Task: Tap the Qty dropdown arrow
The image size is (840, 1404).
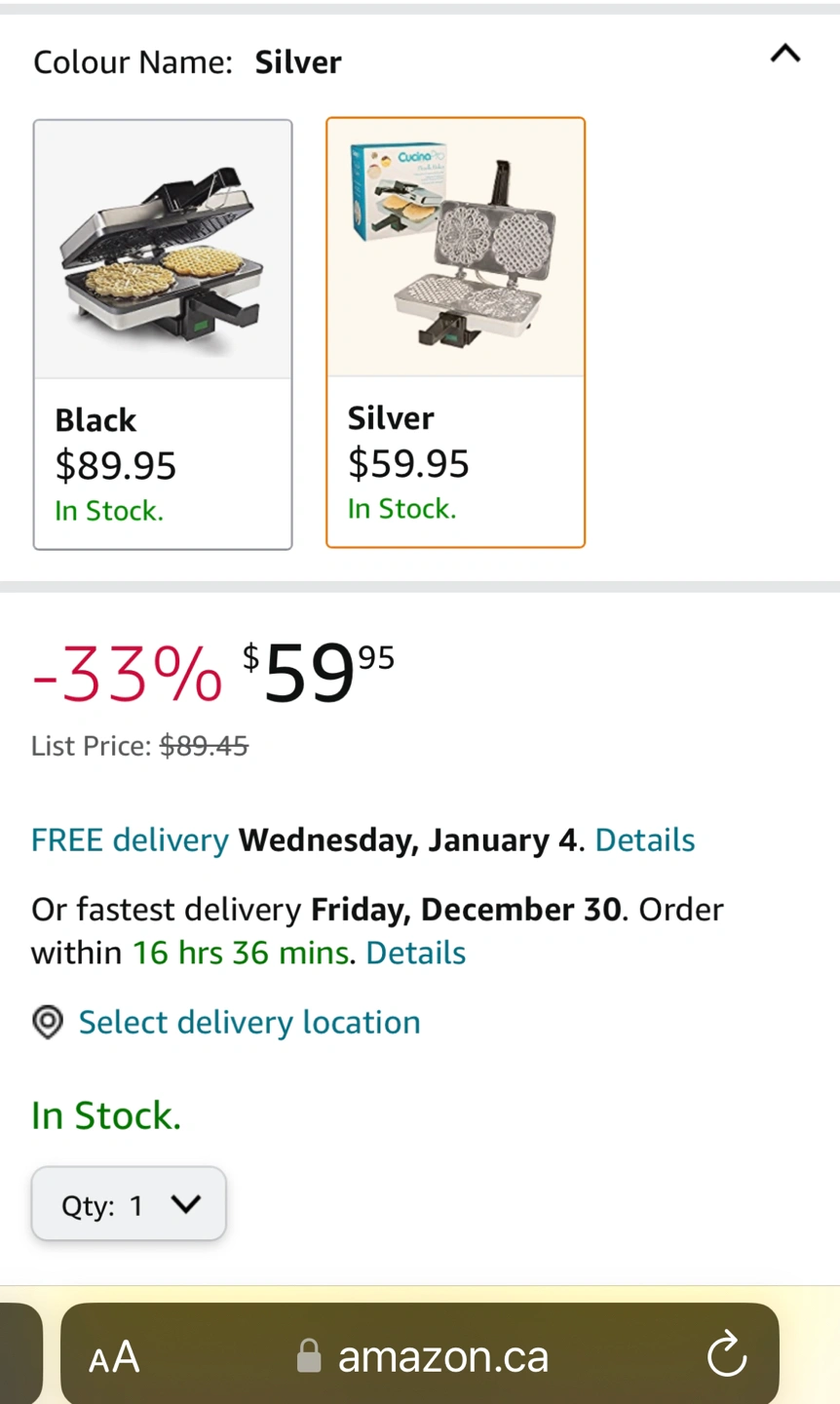Action: pyautogui.click(x=185, y=1204)
